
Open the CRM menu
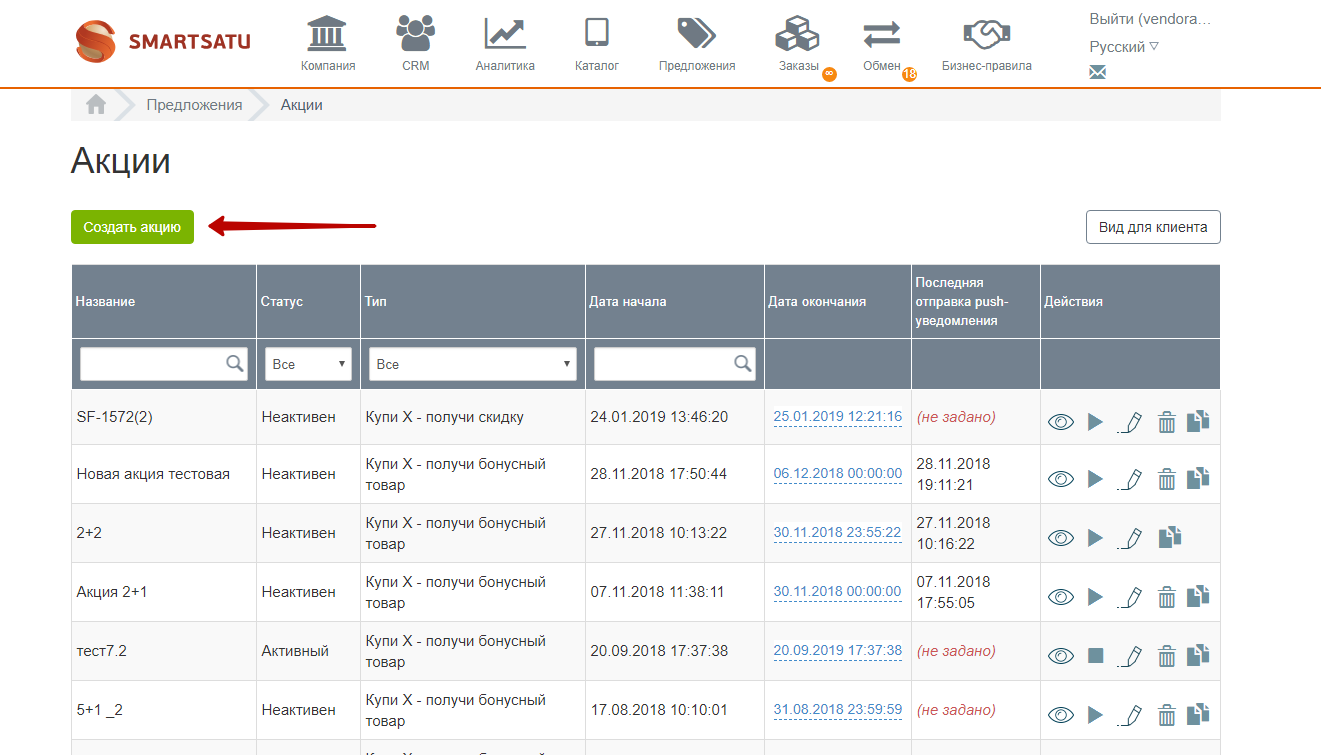(x=415, y=44)
